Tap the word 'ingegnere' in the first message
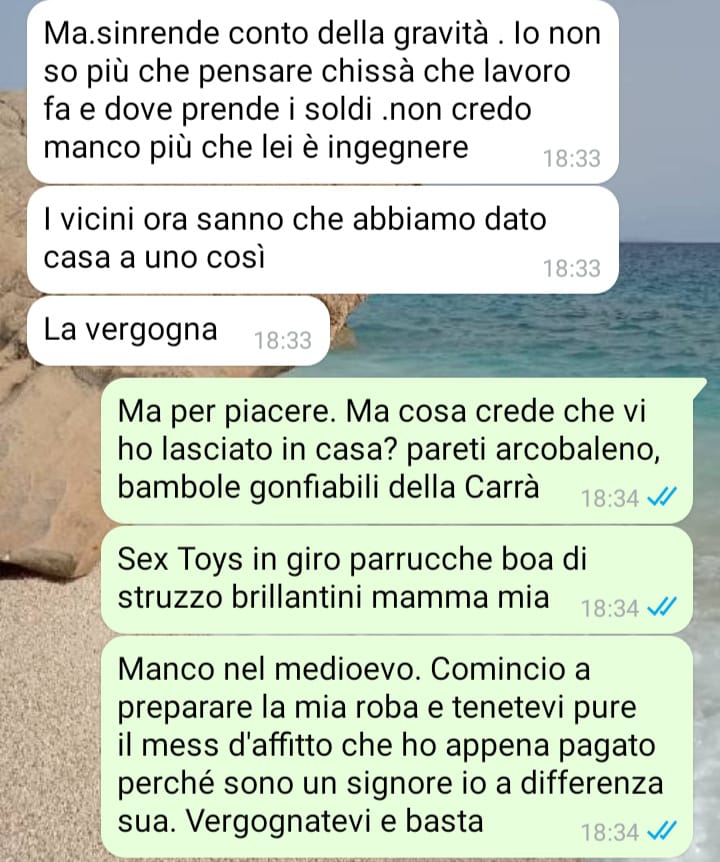The image size is (720, 862). coord(398,148)
